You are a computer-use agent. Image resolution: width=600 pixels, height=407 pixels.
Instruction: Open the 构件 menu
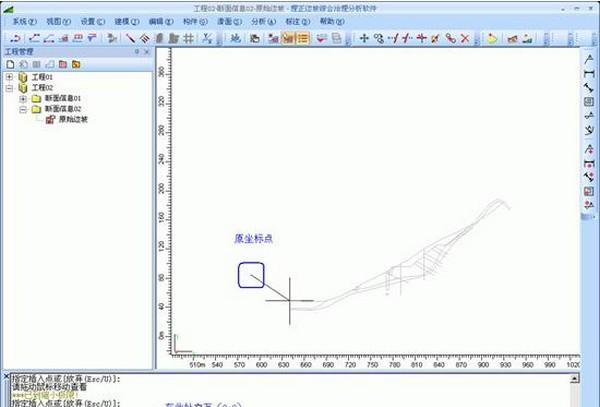click(x=195, y=21)
